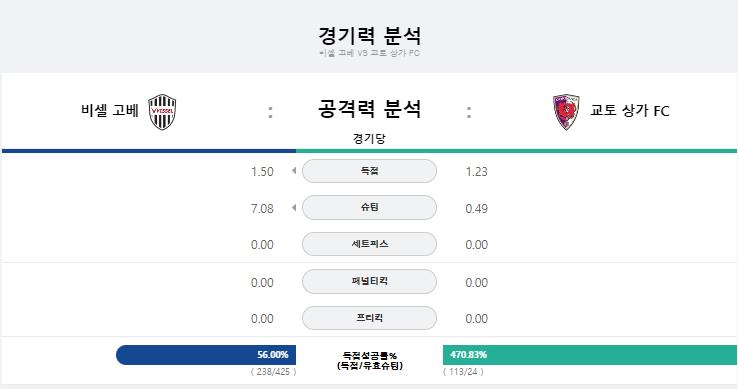The width and height of the screenshot is (738, 389).
Task: Click the 공격력 분석 section heading
Action: coord(369,109)
